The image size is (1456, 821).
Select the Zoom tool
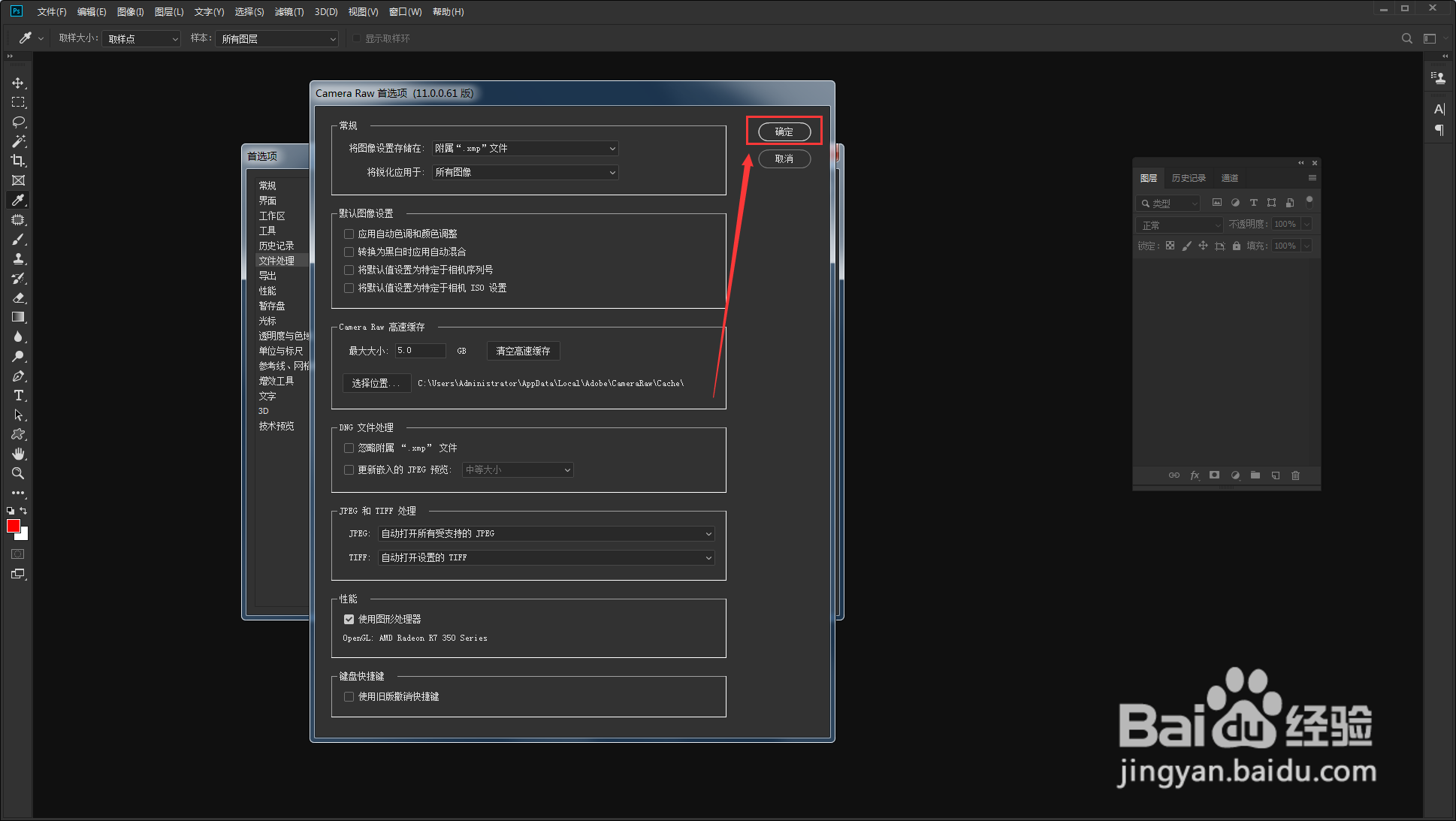point(18,473)
